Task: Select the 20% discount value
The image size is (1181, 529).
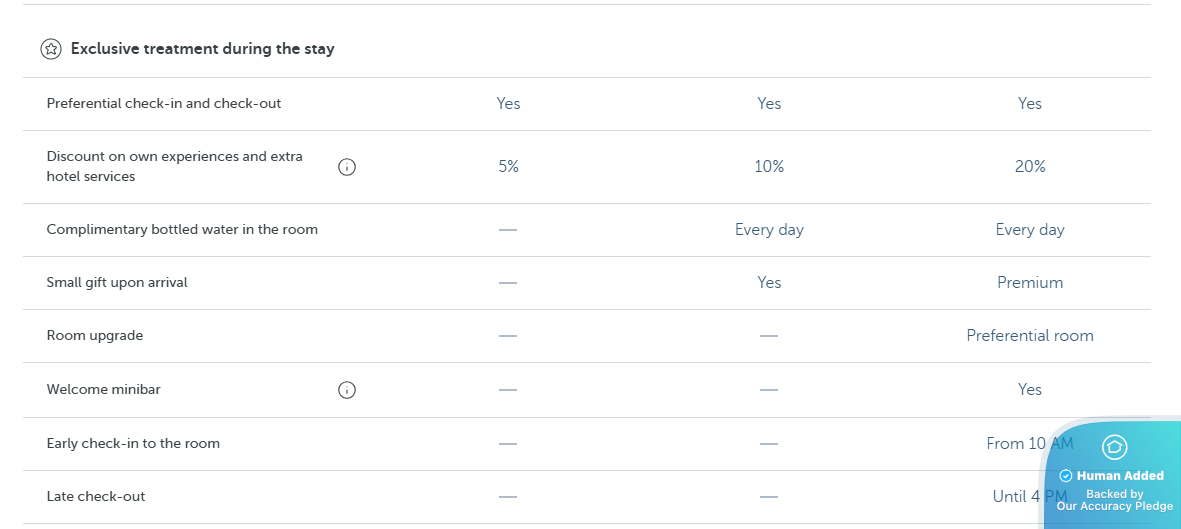Action: [x=1030, y=167]
